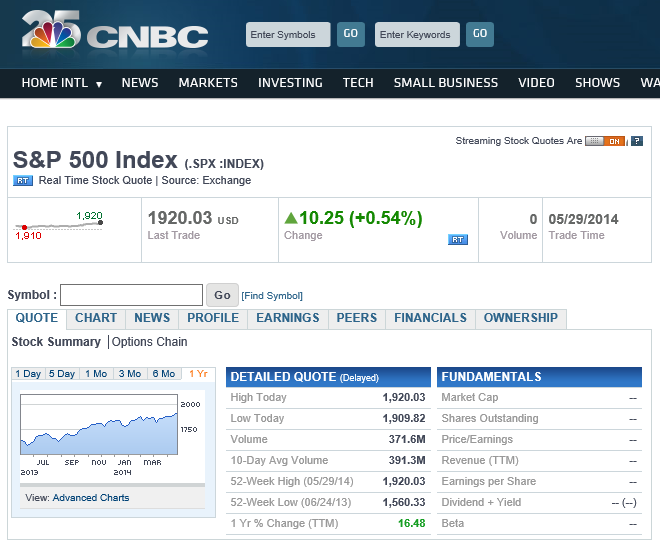Select the 1 Yr chart range
The height and width of the screenshot is (548, 660).
pos(198,374)
